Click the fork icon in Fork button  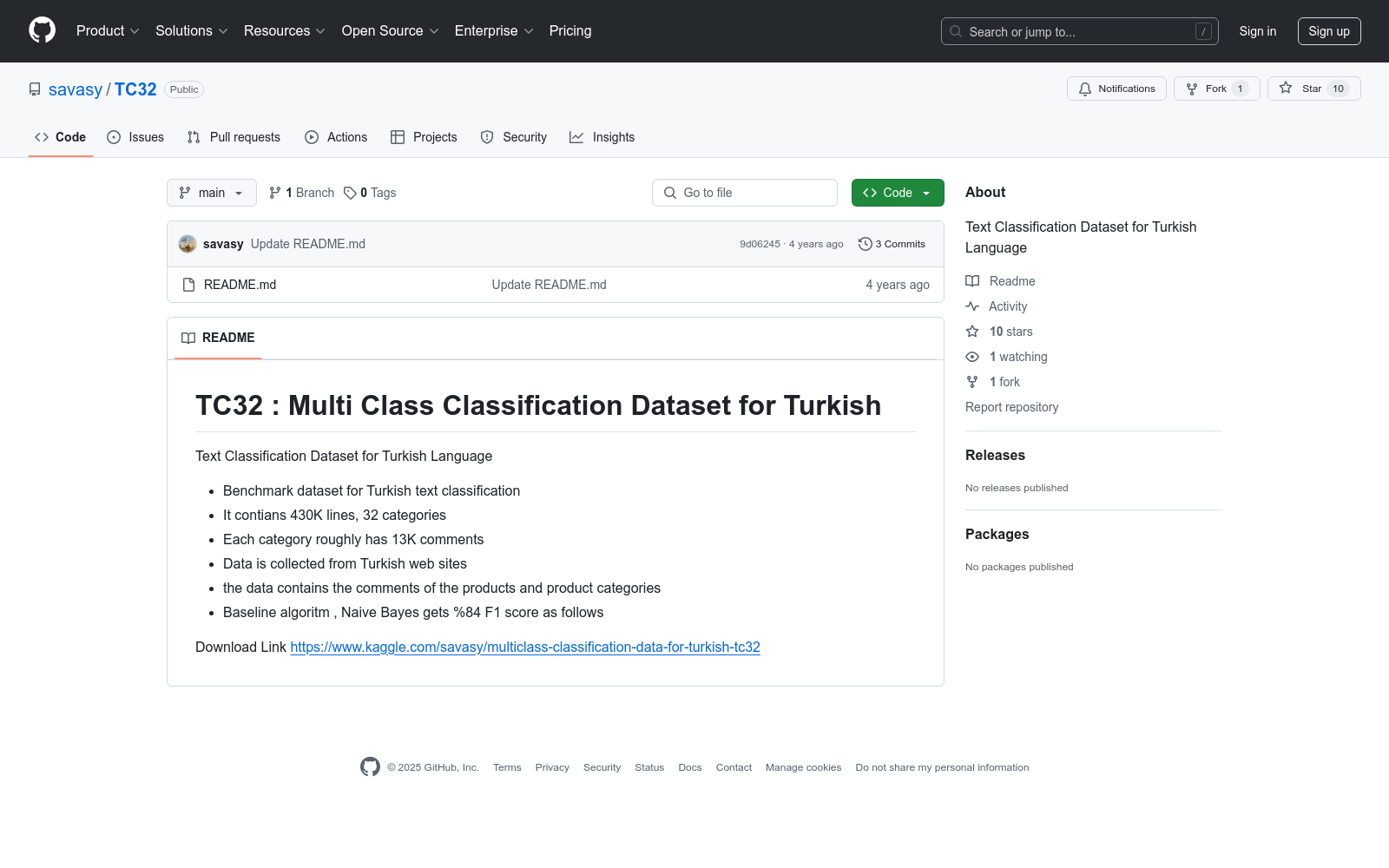click(x=1192, y=89)
